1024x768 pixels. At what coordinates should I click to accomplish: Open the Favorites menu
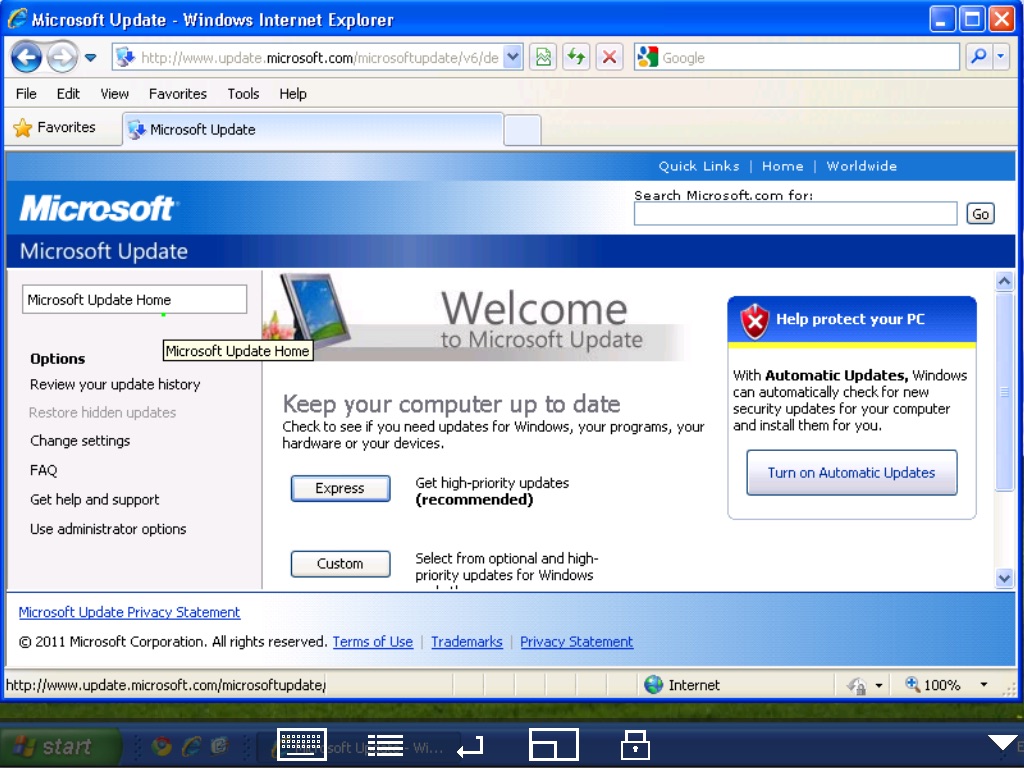pos(178,94)
